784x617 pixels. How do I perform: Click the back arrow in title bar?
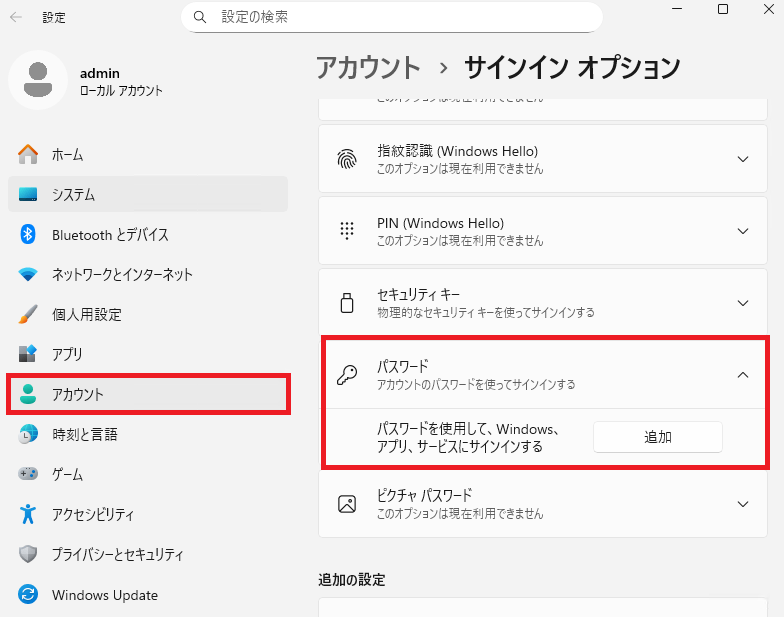[x=17, y=17]
